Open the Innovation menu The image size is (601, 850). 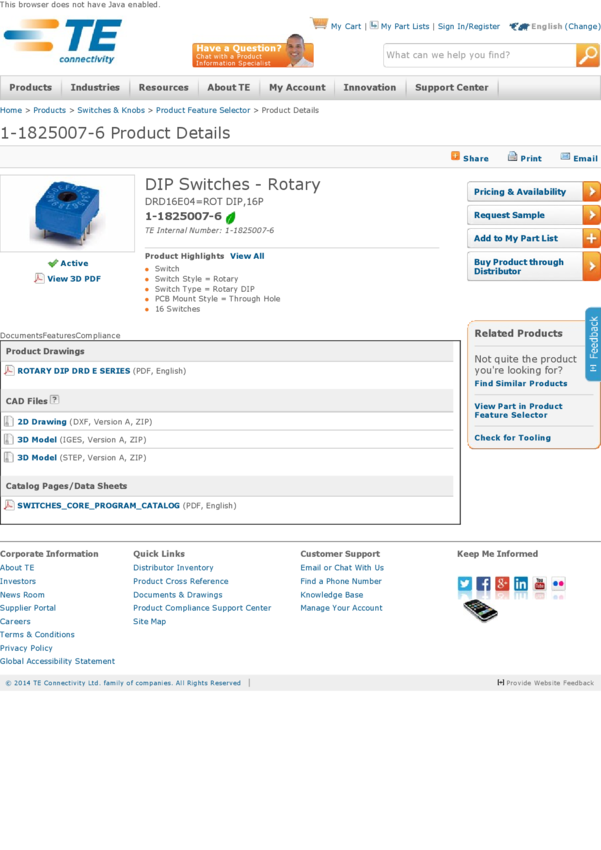(x=370, y=87)
